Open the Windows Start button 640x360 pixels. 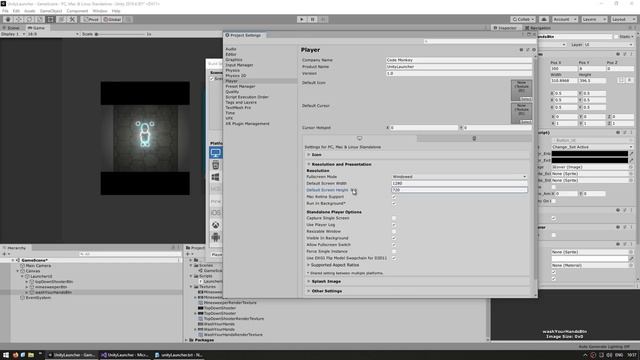pyautogui.click(x=6, y=355)
